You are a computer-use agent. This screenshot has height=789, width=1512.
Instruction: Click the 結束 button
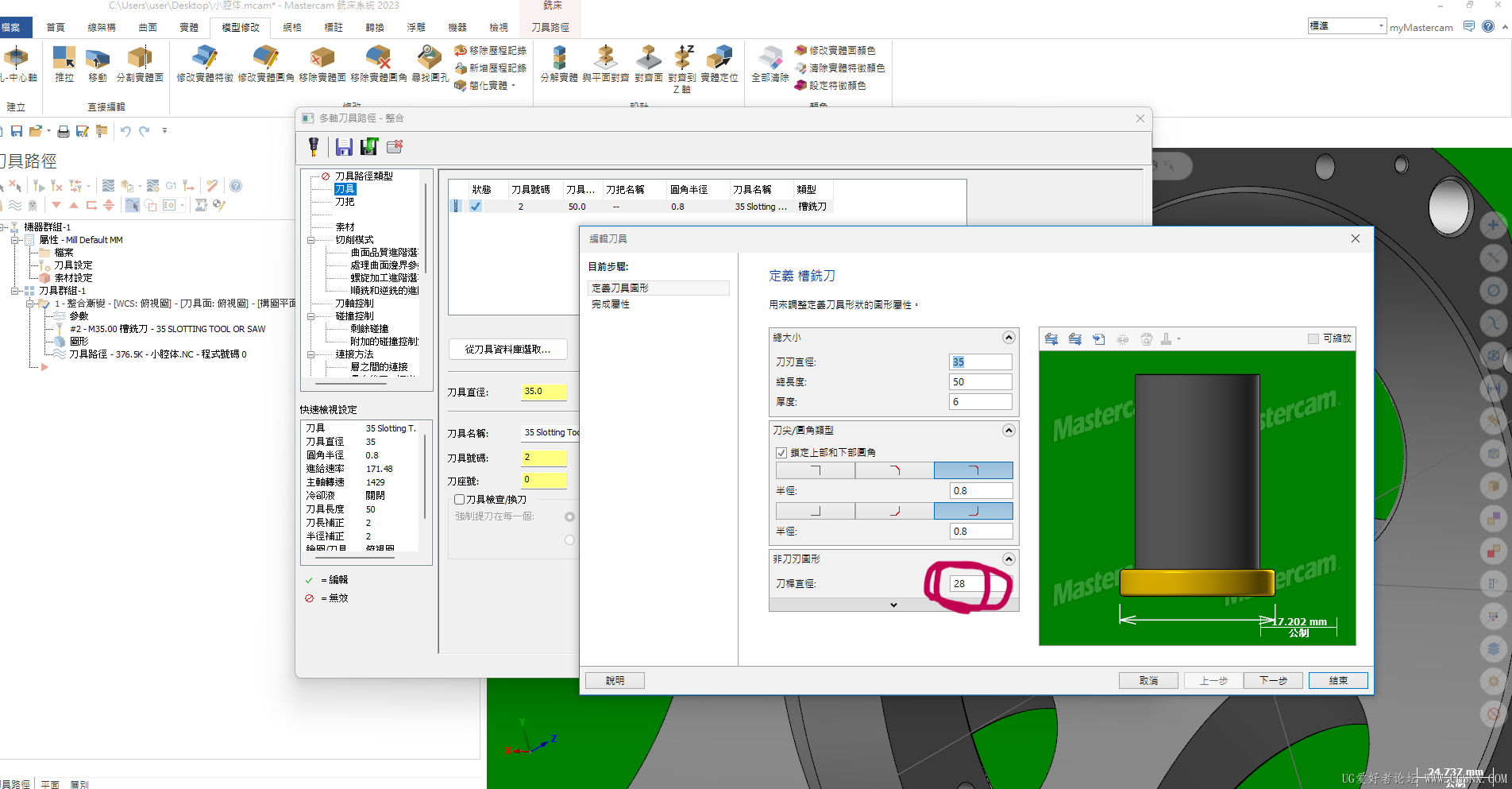coord(1338,681)
